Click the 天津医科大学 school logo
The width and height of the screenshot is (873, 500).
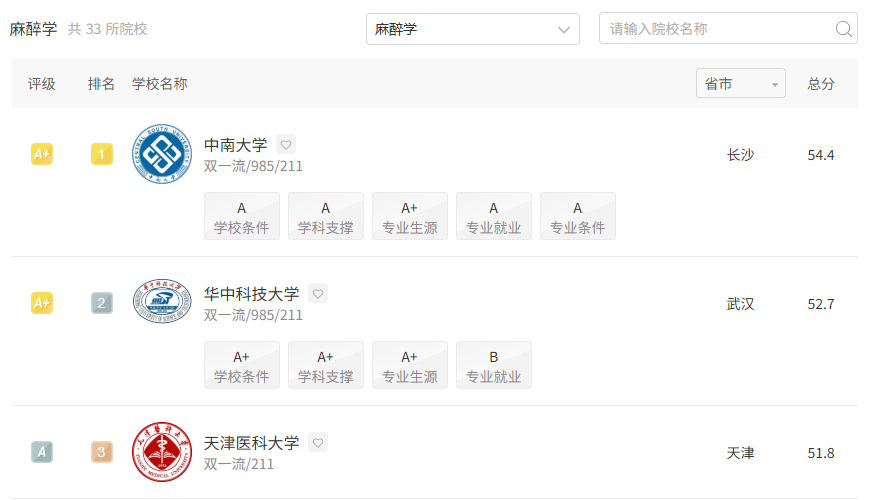coord(162,452)
